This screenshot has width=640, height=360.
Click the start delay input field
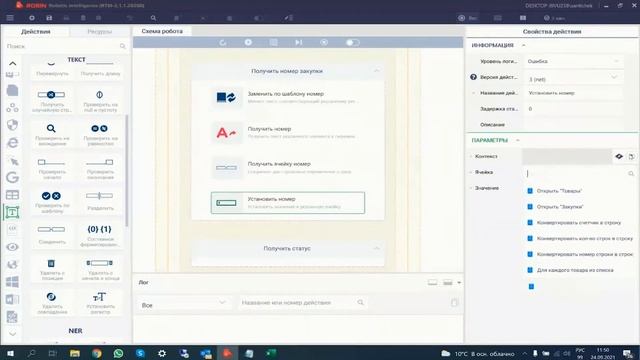tap(573, 109)
